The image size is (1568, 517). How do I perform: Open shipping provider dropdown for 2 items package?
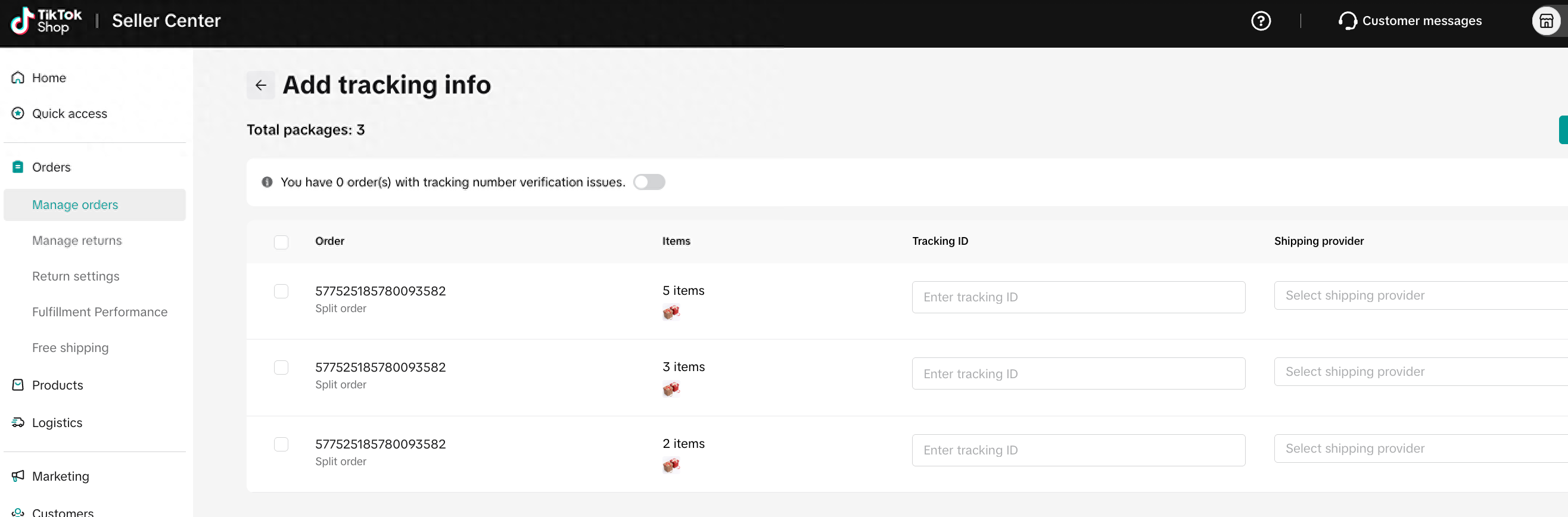click(1421, 449)
